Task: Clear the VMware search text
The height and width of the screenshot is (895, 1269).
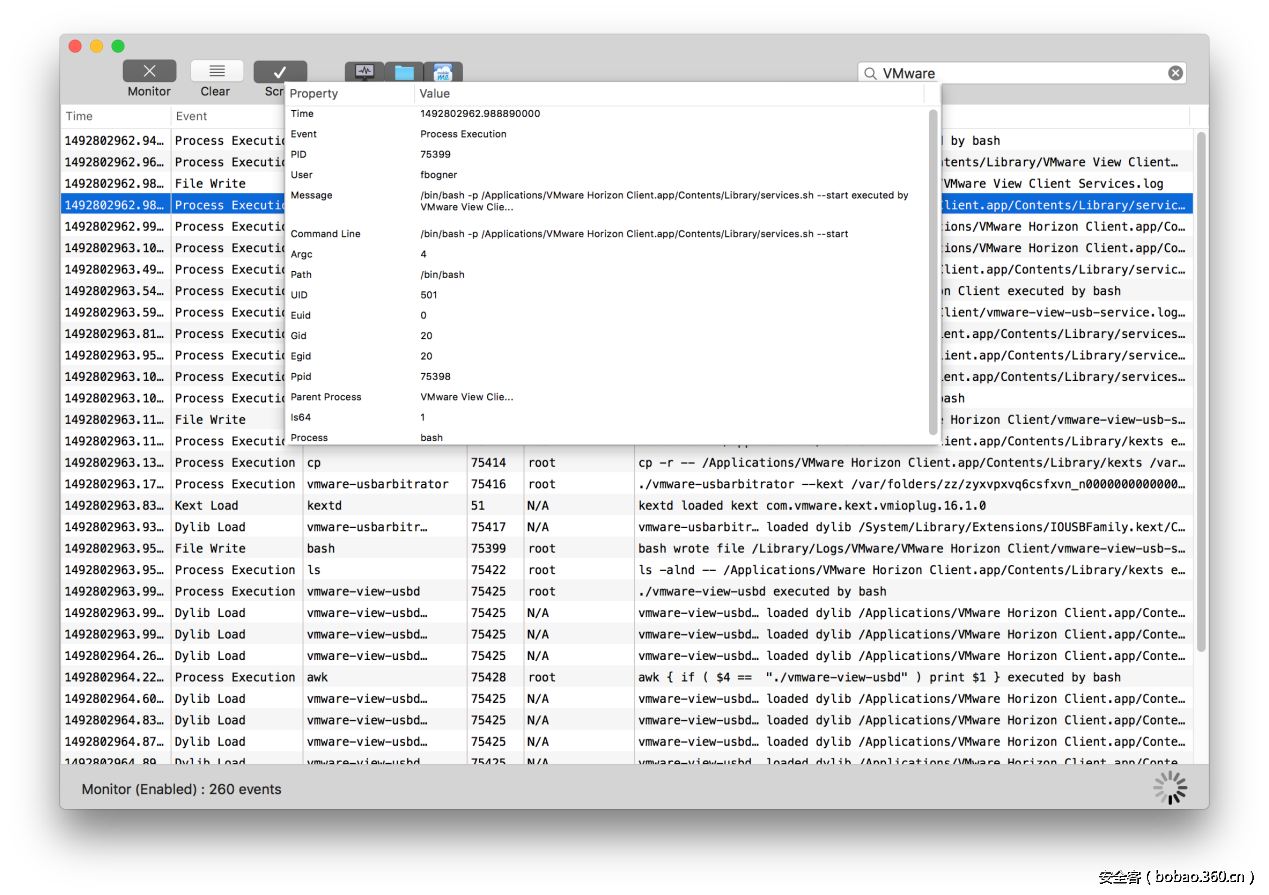Action: 1175,73
